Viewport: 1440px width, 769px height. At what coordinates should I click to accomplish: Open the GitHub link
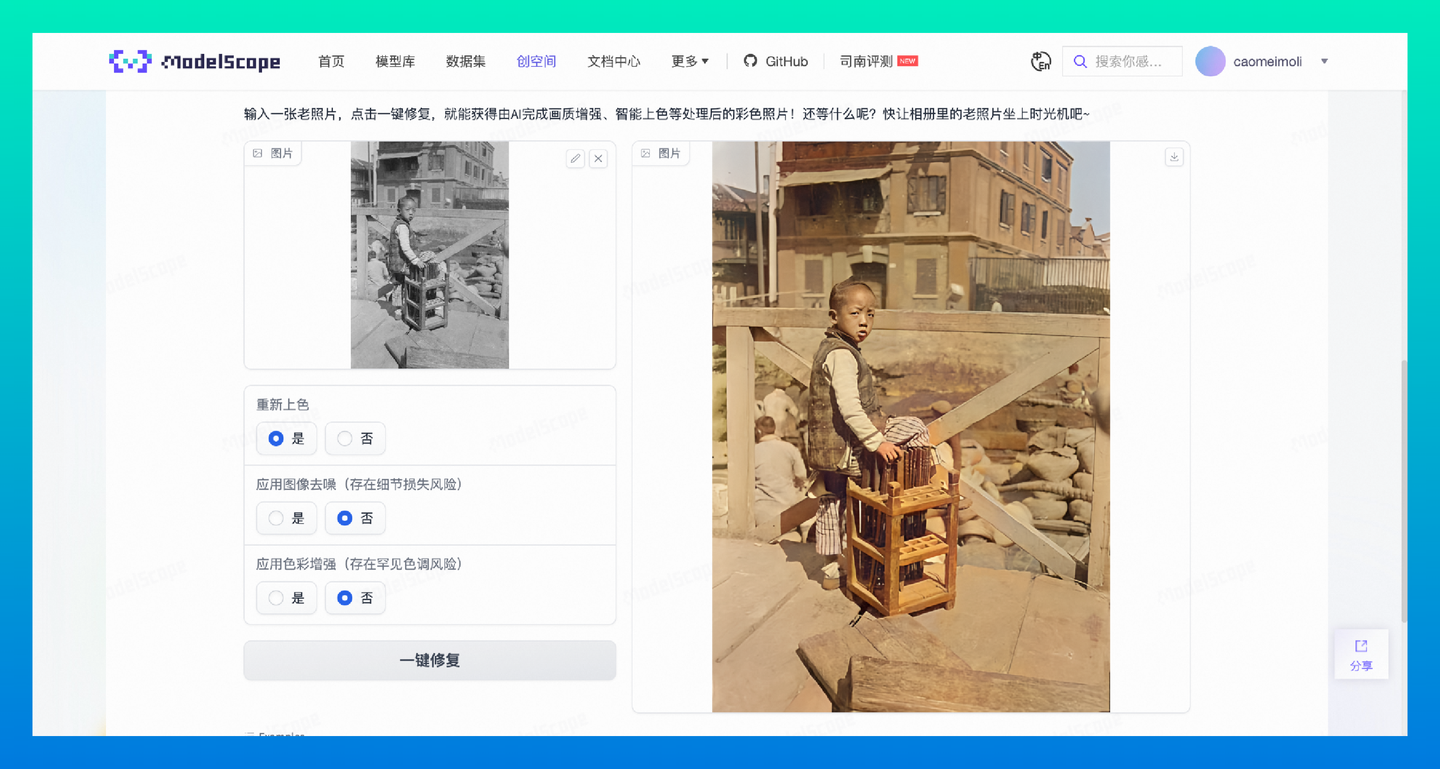click(776, 61)
